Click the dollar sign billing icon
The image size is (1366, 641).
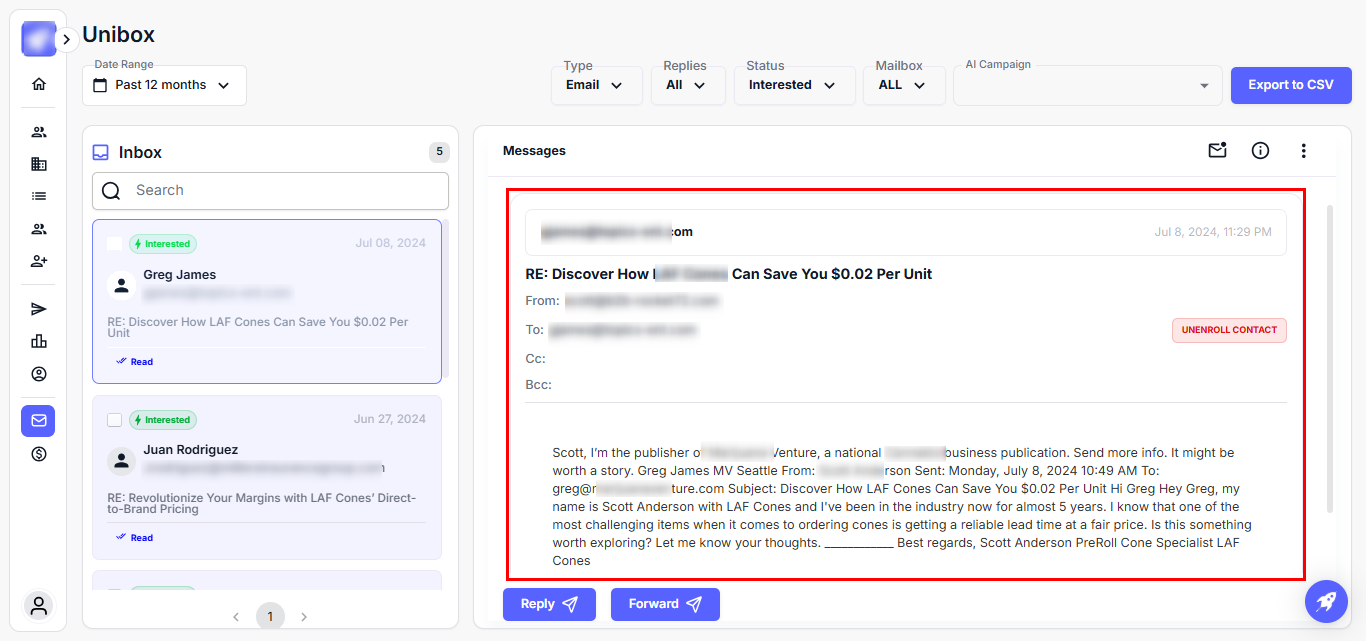pyautogui.click(x=39, y=454)
